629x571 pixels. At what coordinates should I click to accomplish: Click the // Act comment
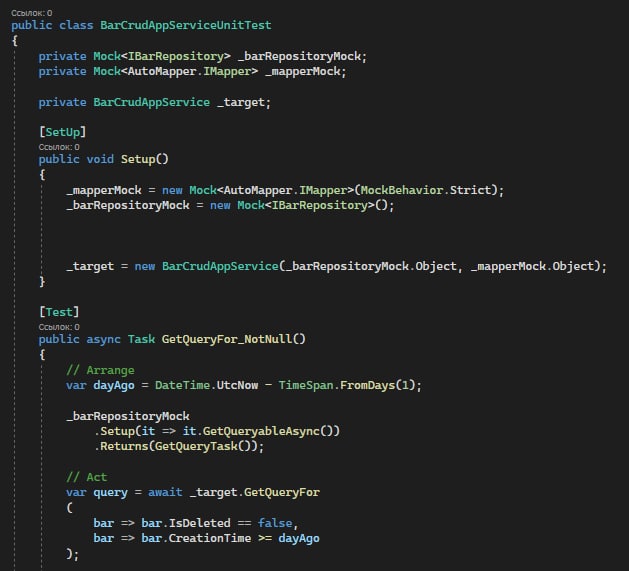pos(87,478)
